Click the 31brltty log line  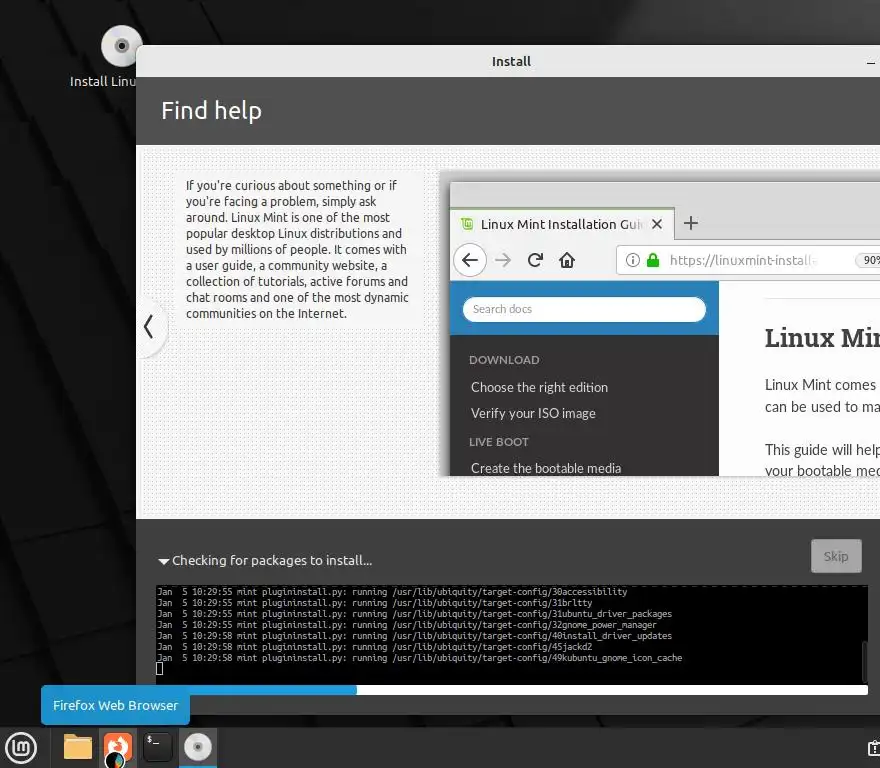coord(375,603)
